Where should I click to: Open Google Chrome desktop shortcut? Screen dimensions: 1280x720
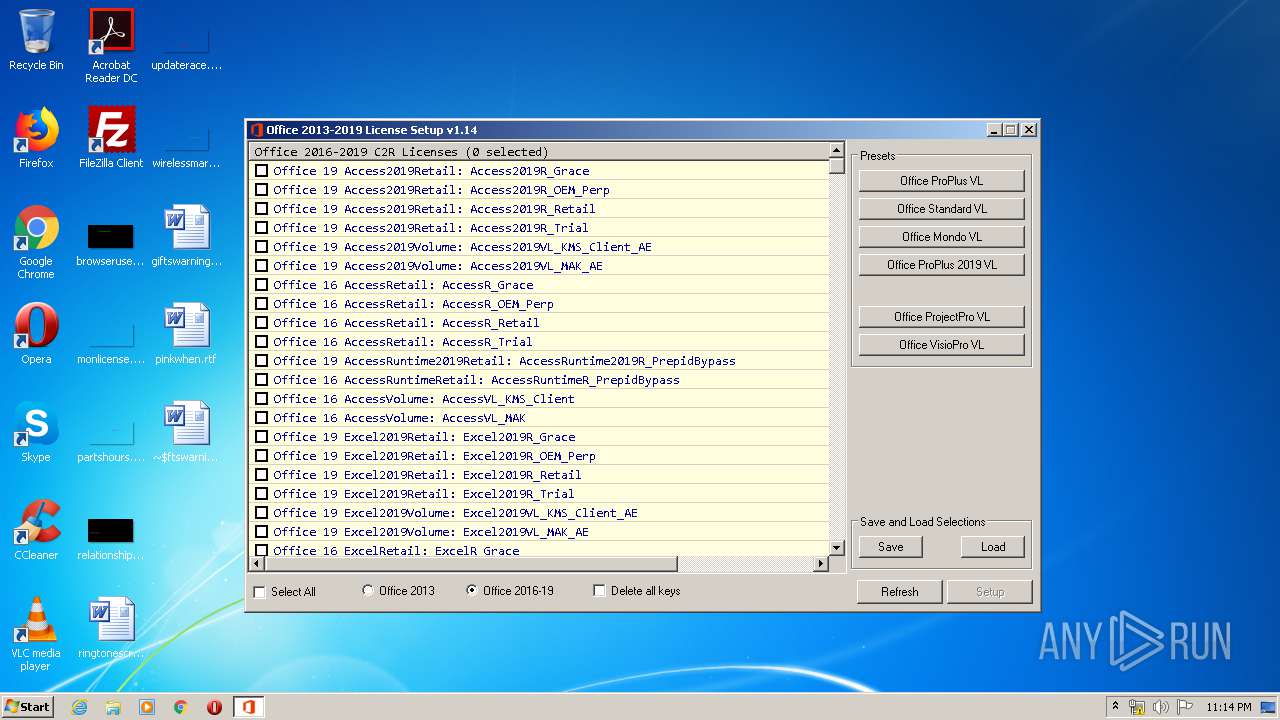click(36, 242)
